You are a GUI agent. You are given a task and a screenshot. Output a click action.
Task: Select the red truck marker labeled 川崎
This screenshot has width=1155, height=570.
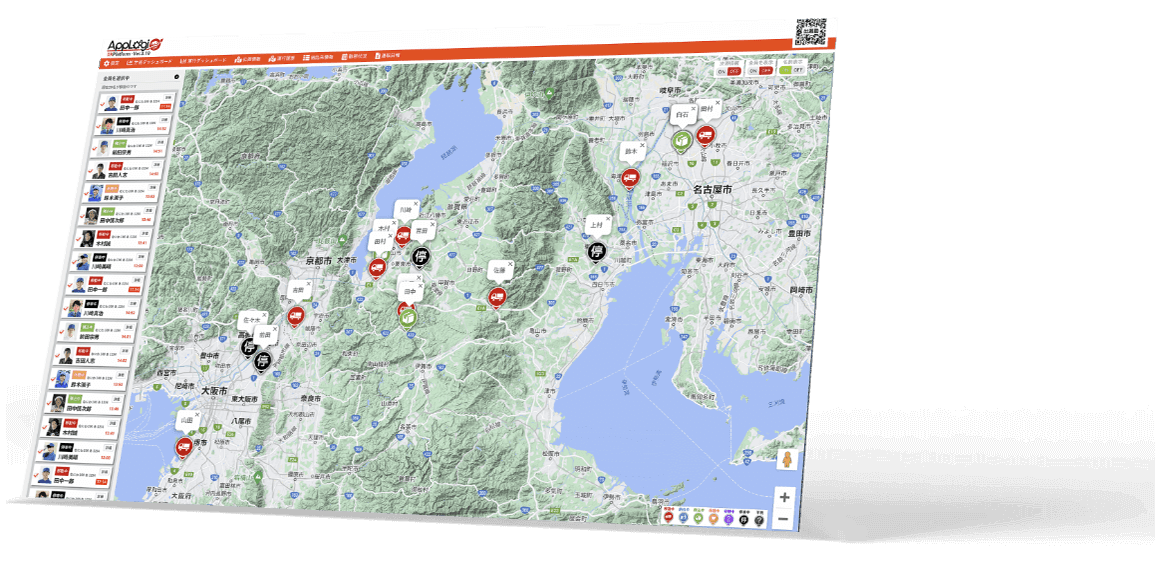pos(403,237)
